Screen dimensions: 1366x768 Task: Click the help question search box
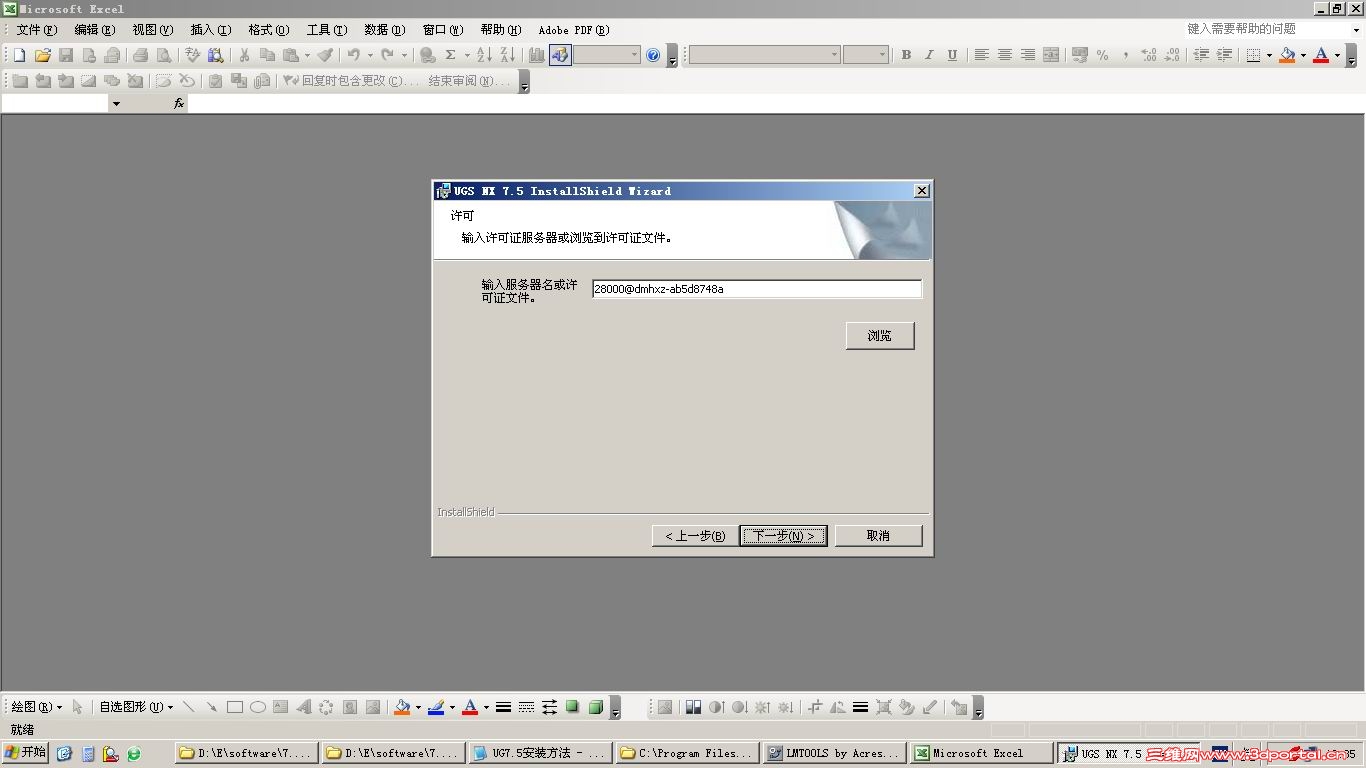(x=1266, y=30)
